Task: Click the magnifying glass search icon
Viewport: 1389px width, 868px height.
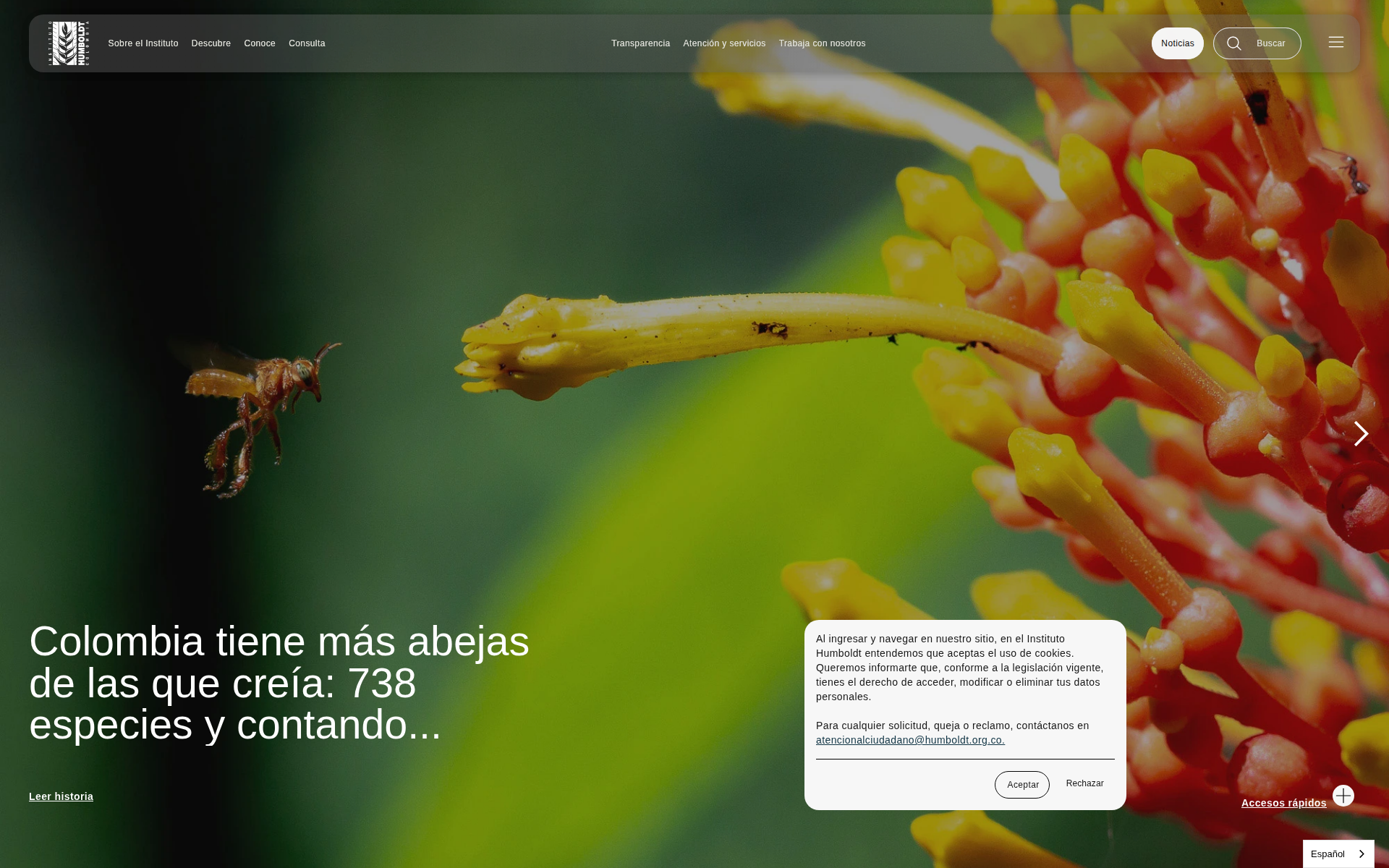Action: coord(1234,43)
